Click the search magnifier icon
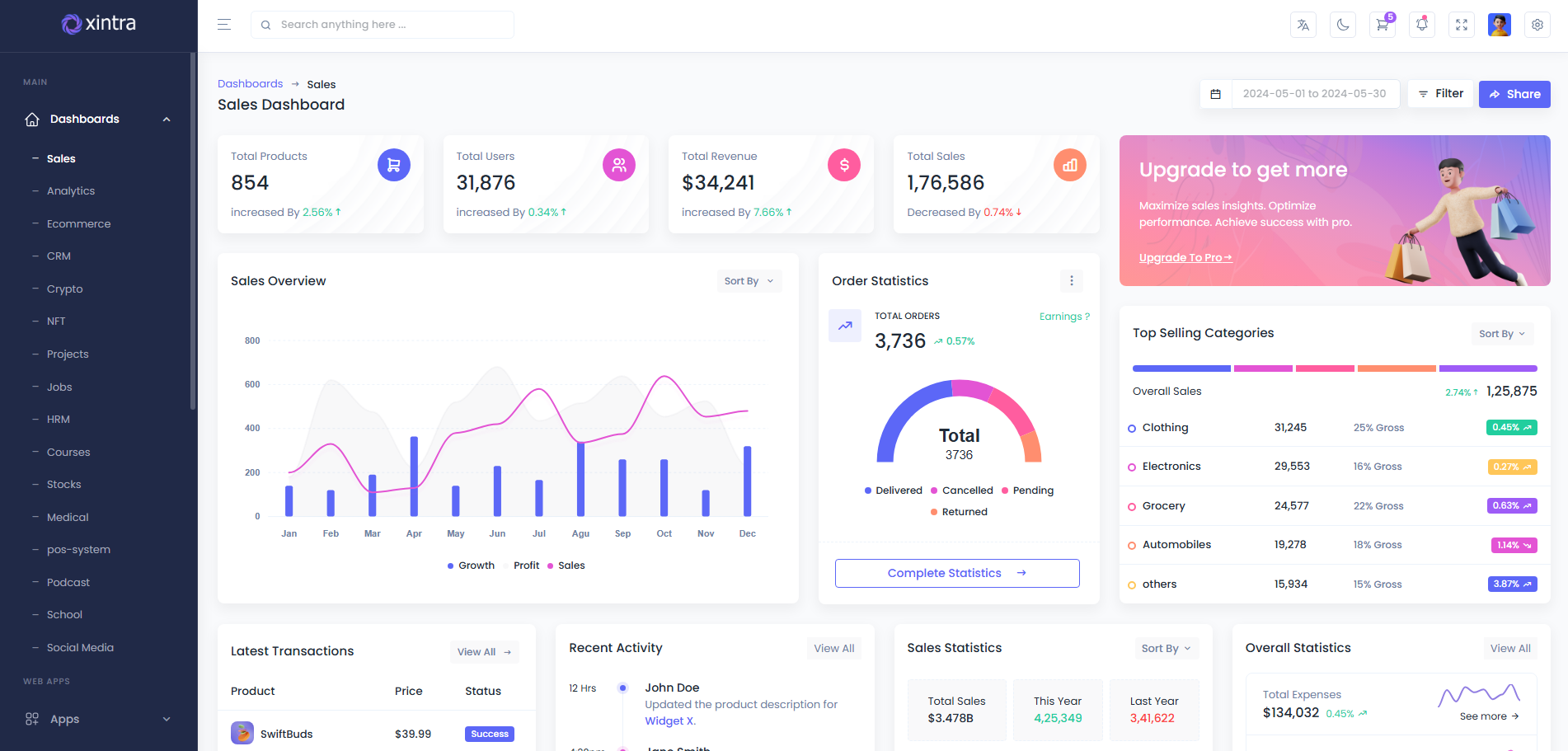1568x751 pixels. pos(265,25)
